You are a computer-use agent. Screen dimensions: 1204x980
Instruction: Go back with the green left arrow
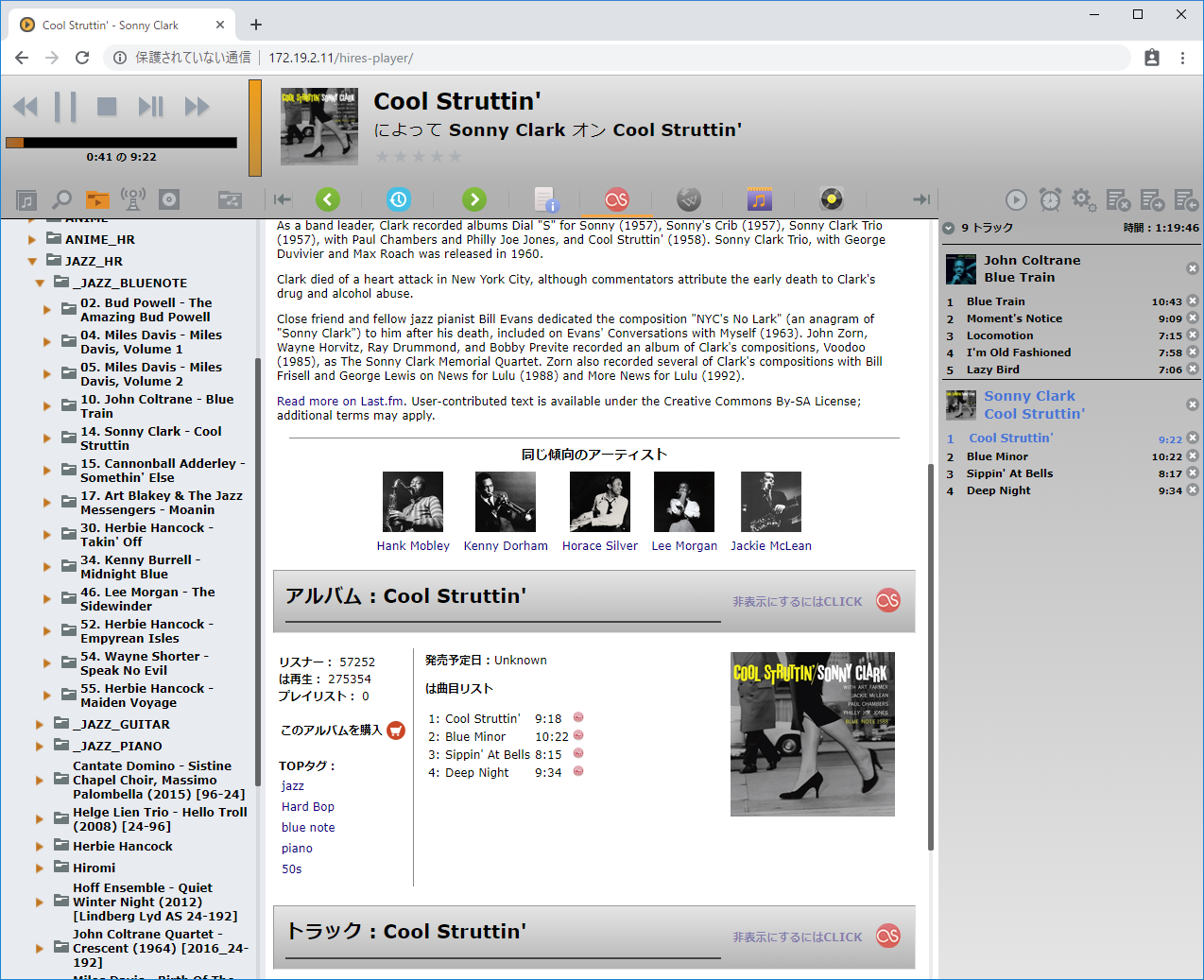(x=328, y=199)
